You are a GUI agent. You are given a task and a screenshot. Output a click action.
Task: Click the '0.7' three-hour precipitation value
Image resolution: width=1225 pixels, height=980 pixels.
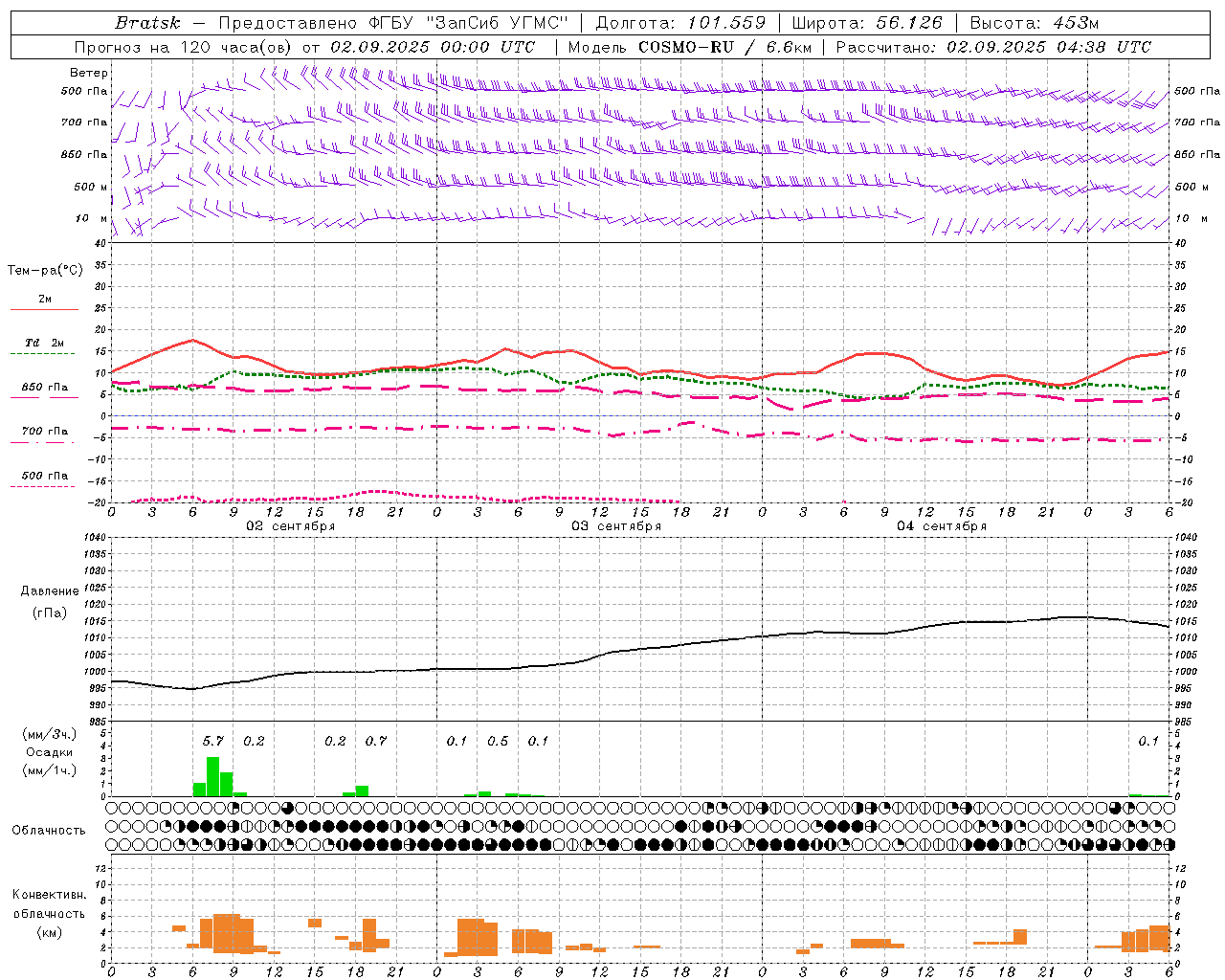376,741
